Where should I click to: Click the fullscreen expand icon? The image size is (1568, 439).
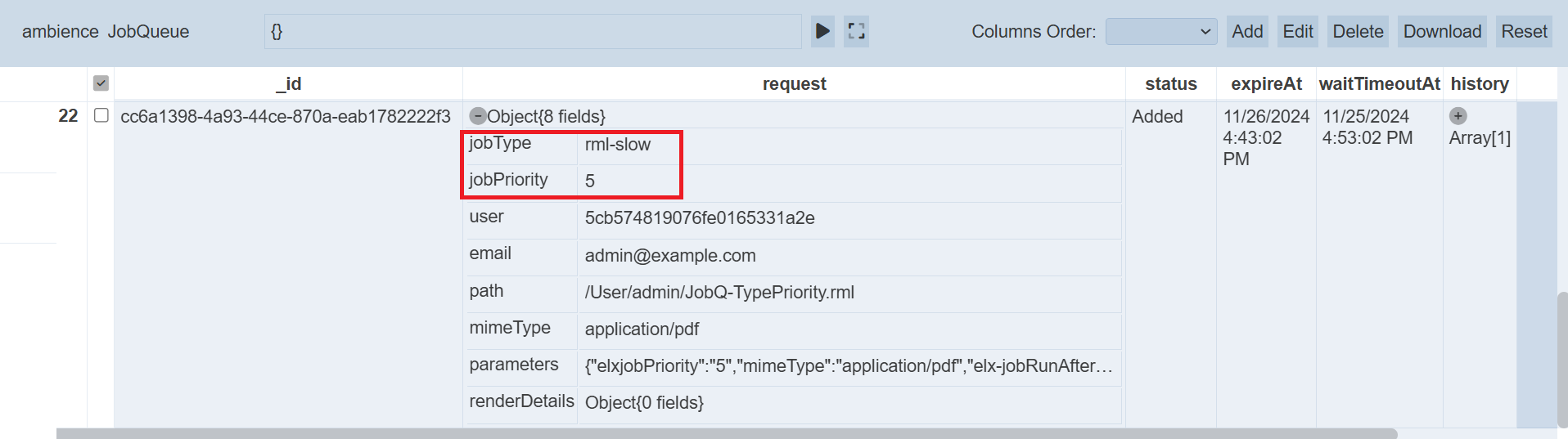[x=856, y=32]
